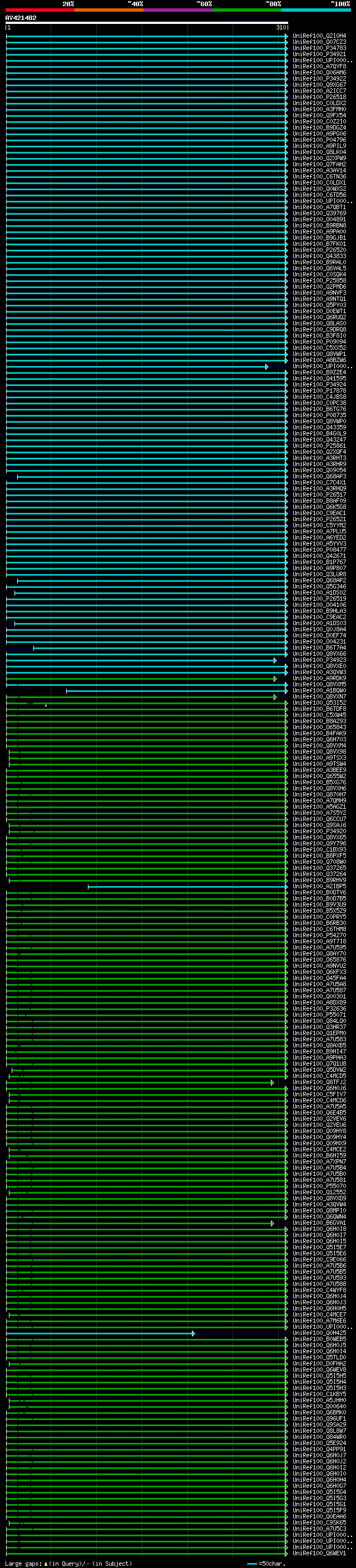Screen dimensions: 356x1568
Task: Select the UniRef100_A2IBP5 hit
Action: pos(319,886)
